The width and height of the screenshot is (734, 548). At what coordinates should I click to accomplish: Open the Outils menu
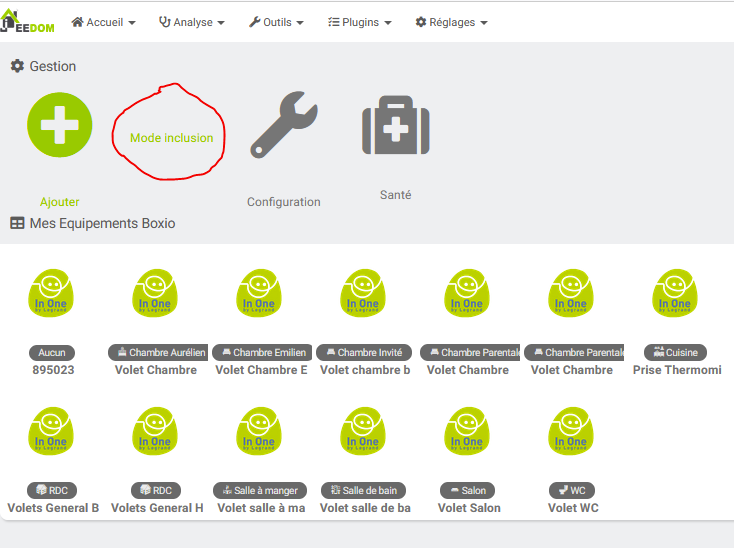[276, 22]
